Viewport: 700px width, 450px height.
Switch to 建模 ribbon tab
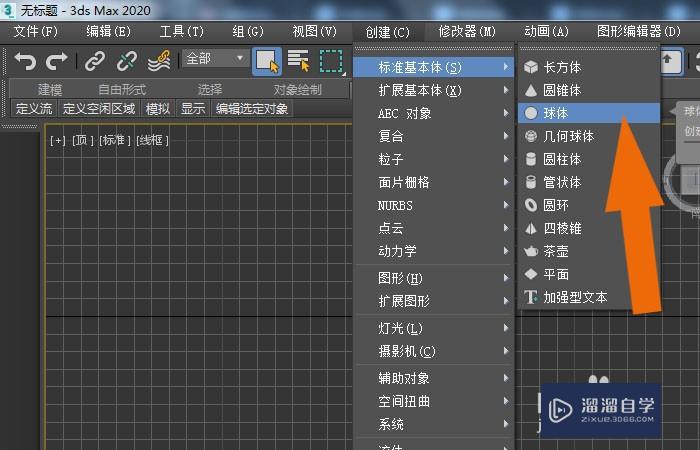click(x=50, y=90)
